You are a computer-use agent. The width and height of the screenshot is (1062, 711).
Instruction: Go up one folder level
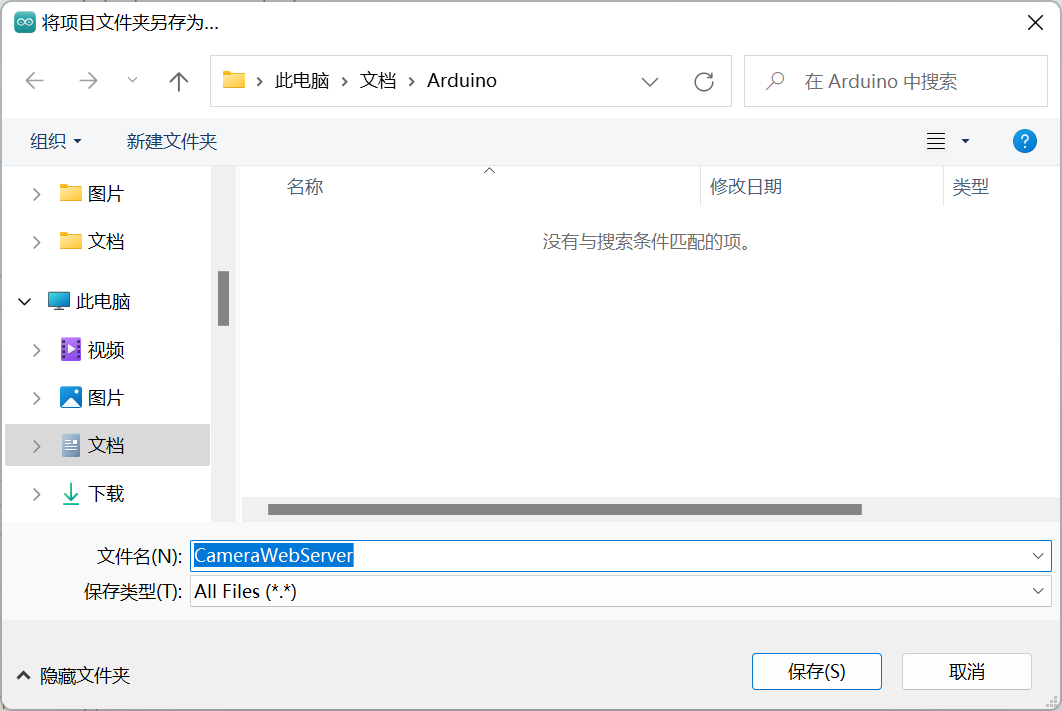[x=179, y=81]
